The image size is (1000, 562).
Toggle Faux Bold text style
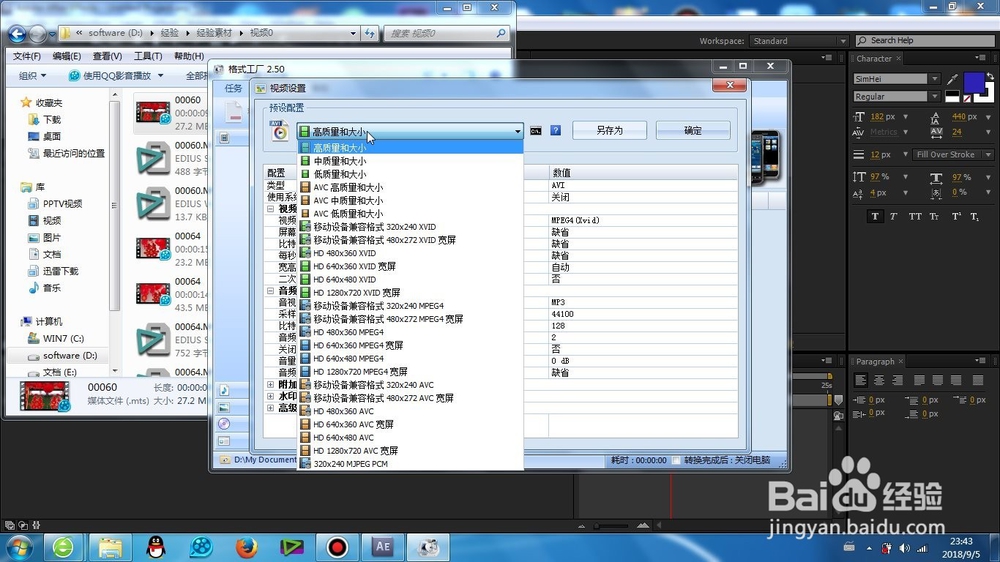pos(874,216)
